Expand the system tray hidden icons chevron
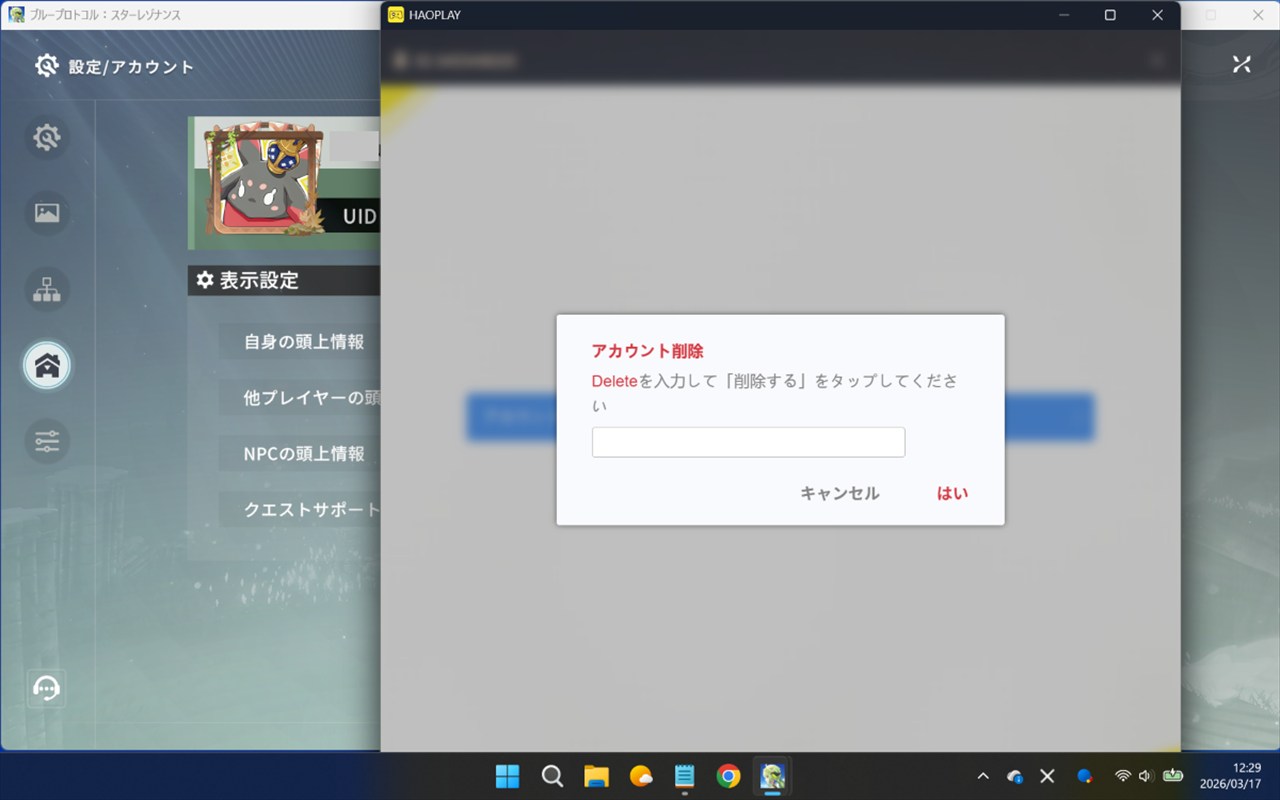This screenshot has height=800, width=1280. (983, 776)
